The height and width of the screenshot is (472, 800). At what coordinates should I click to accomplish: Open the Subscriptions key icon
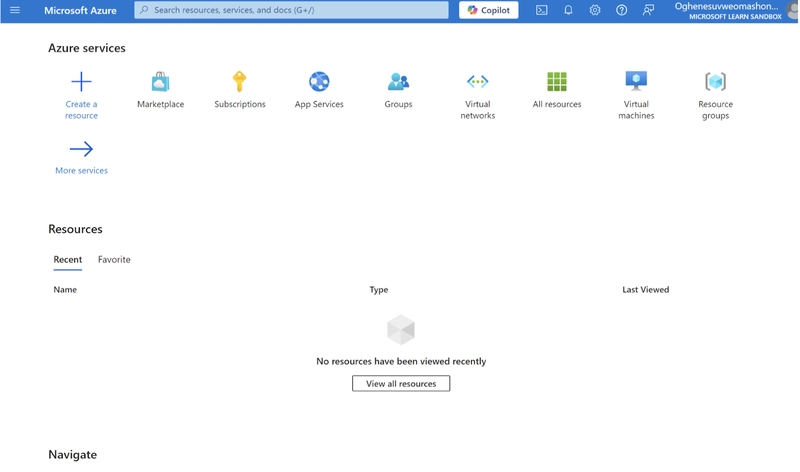tap(239, 82)
